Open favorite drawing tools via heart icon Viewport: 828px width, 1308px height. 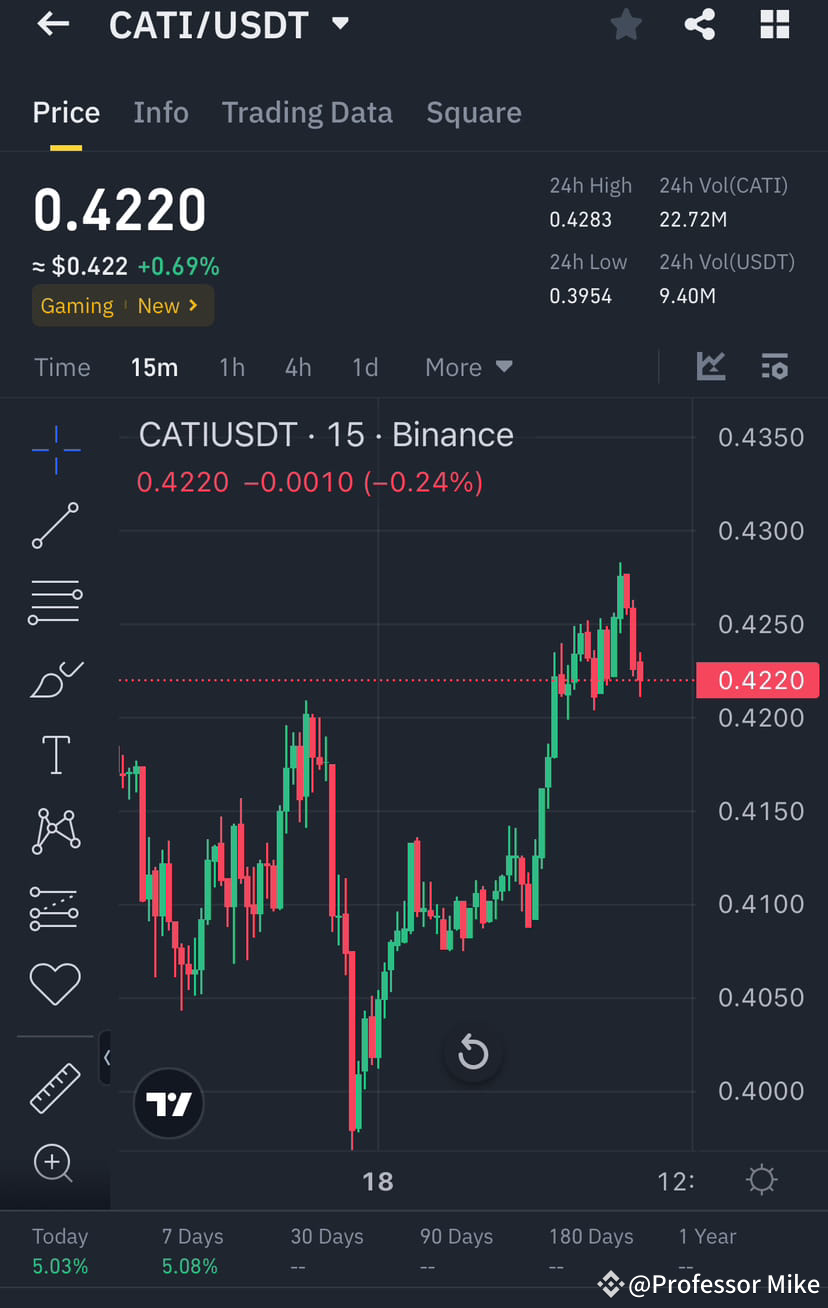coord(54,984)
